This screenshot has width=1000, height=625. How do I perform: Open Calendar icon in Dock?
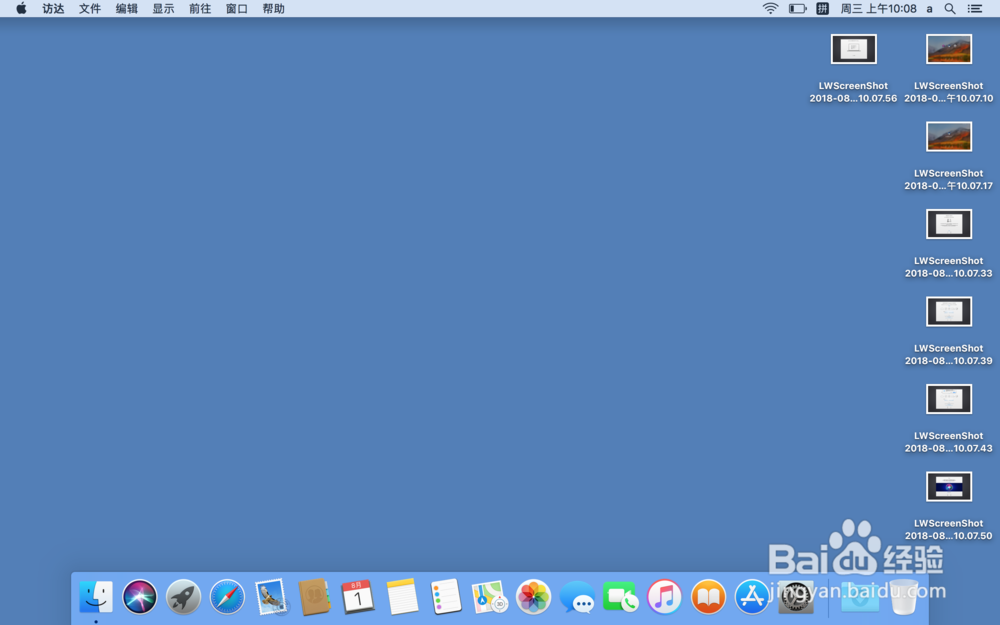[x=358, y=598]
